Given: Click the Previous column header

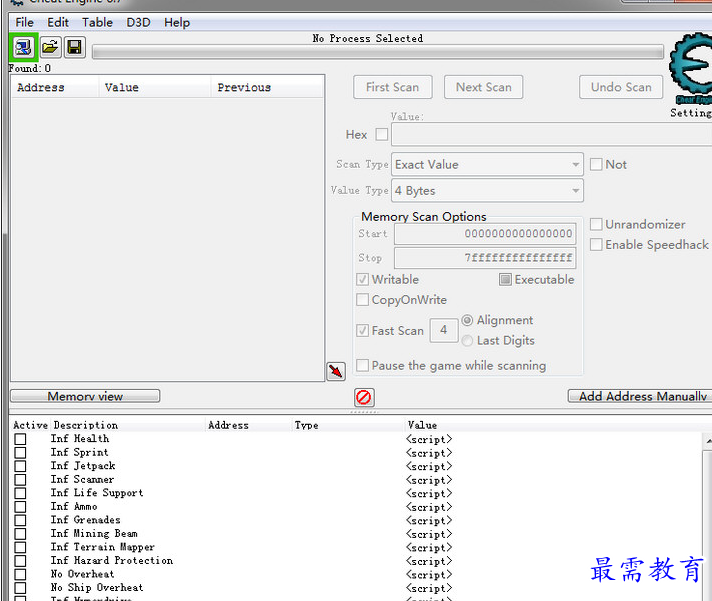Looking at the screenshot, I should click(x=267, y=87).
